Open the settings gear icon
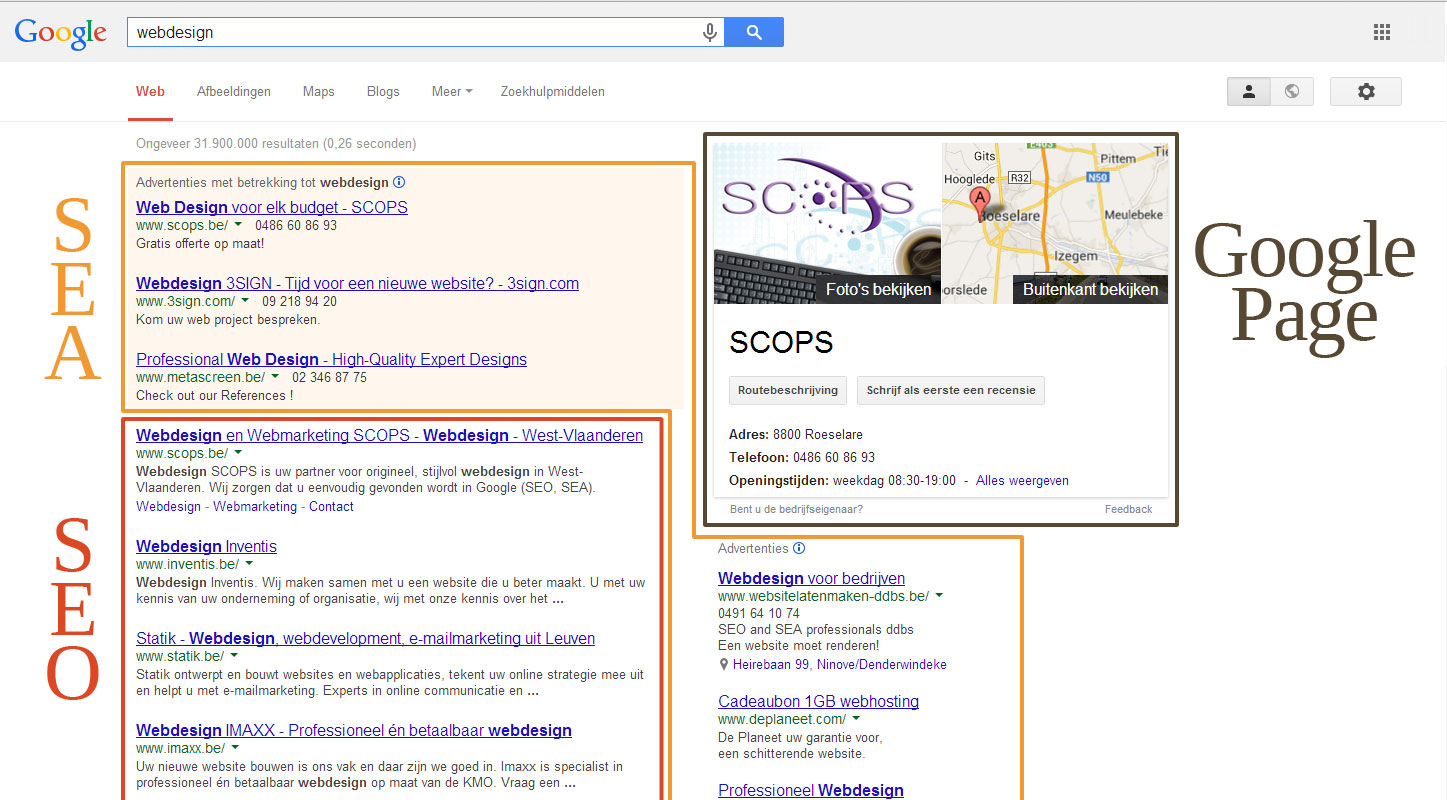Image resolution: width=1447 pixels, height=800 pixels. click(1365, 91)
